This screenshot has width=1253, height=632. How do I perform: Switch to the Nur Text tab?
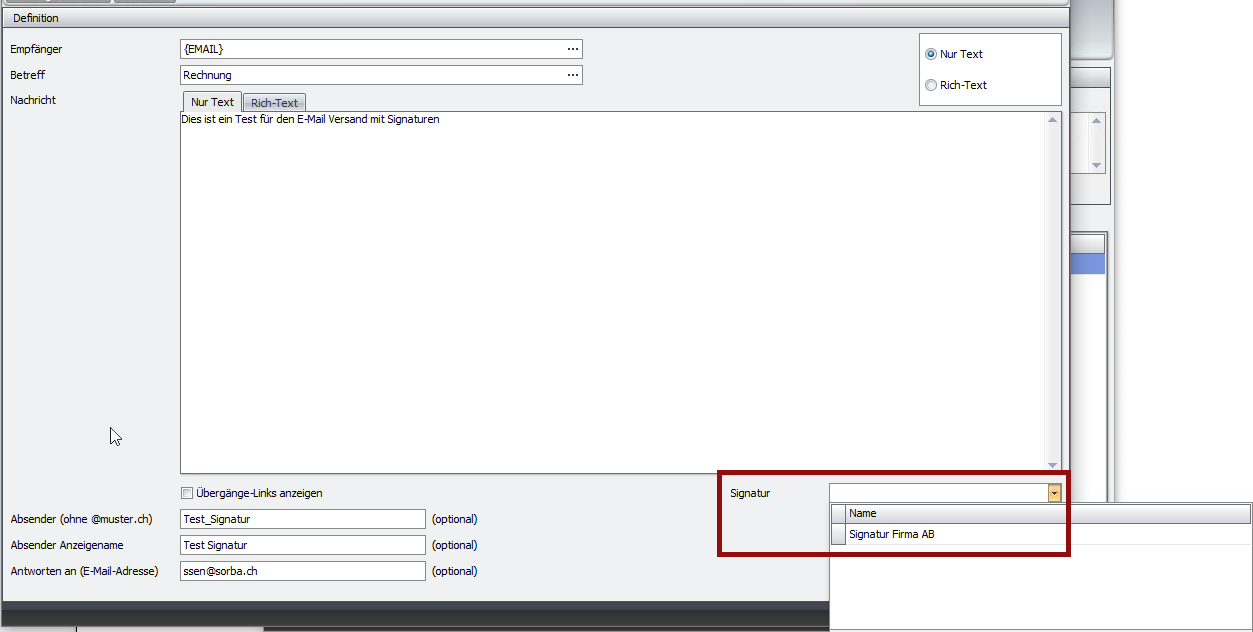pyautogui.click(x=212, y=102)
